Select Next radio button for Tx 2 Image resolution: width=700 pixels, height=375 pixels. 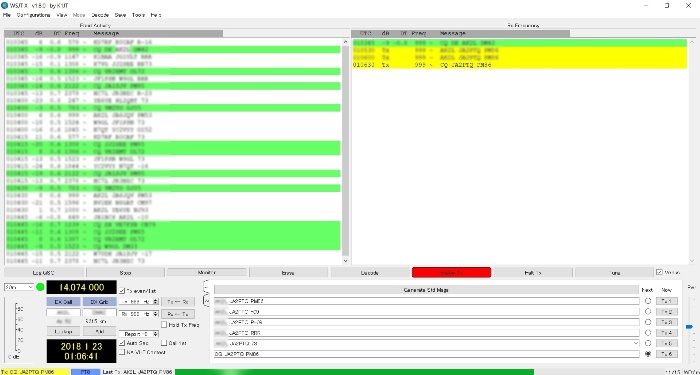[648, 312]
